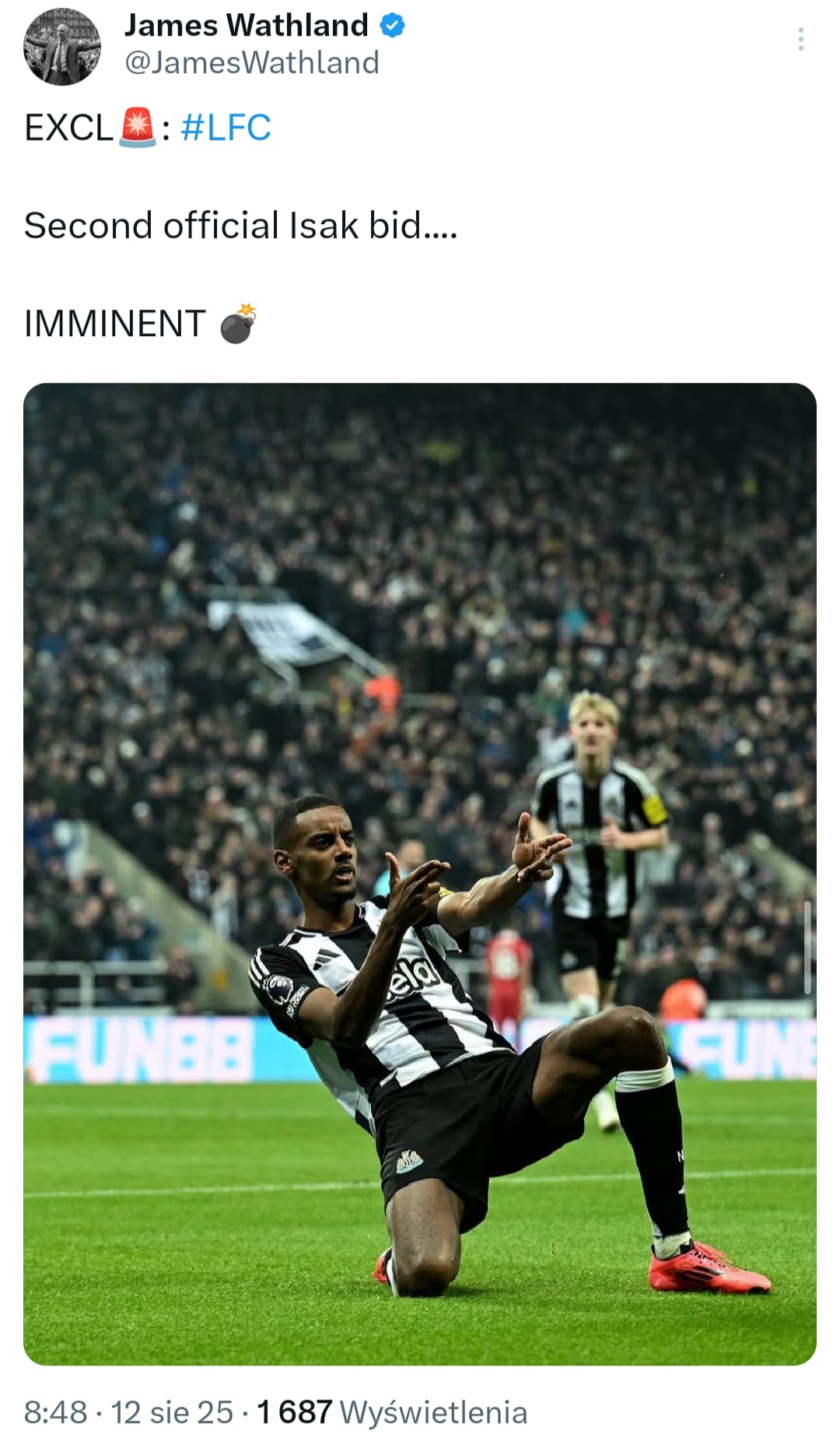Click the EXCL text at tweet start
Screen dimensions: 840x1434
coord(69,128)
